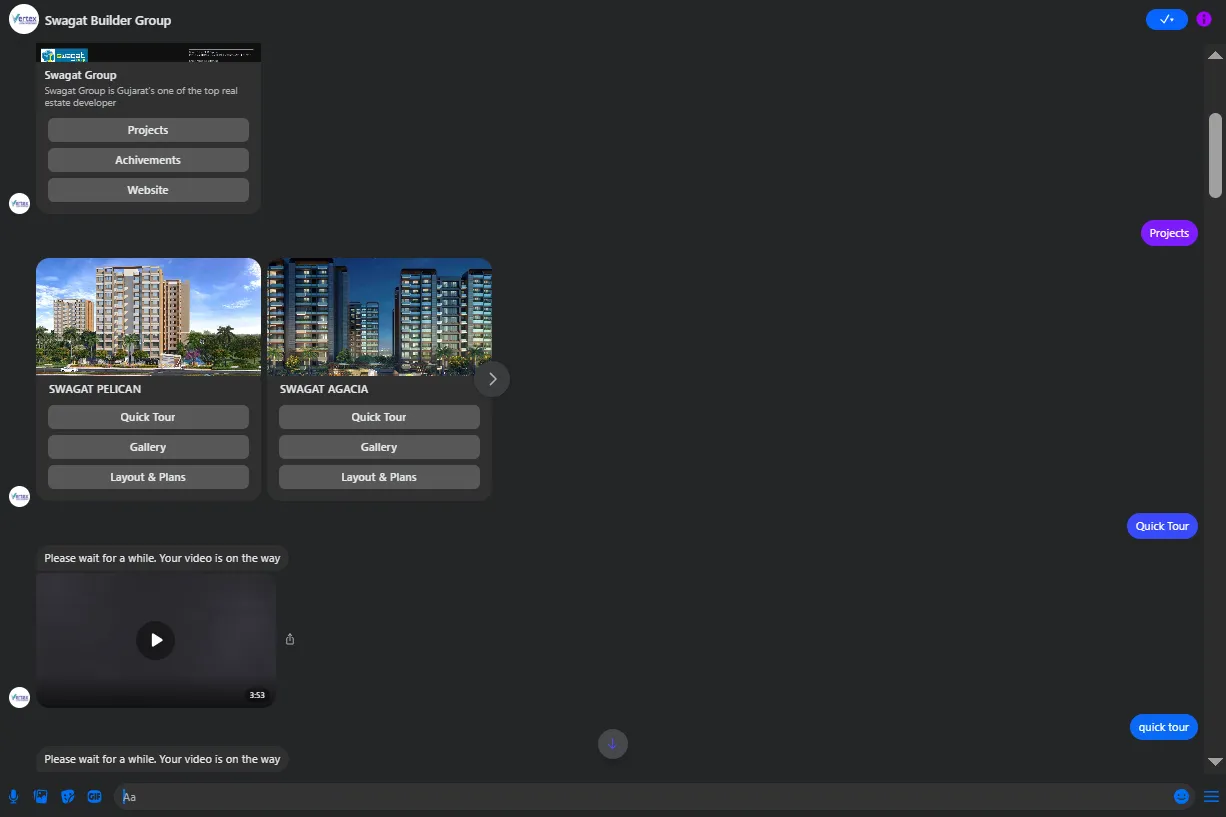Open the attach photo icon
1226x817 pixels.
coord(41,797)
